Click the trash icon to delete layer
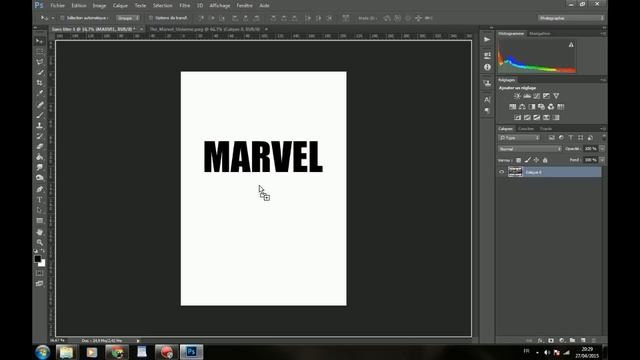 click(x=594, y=340)
